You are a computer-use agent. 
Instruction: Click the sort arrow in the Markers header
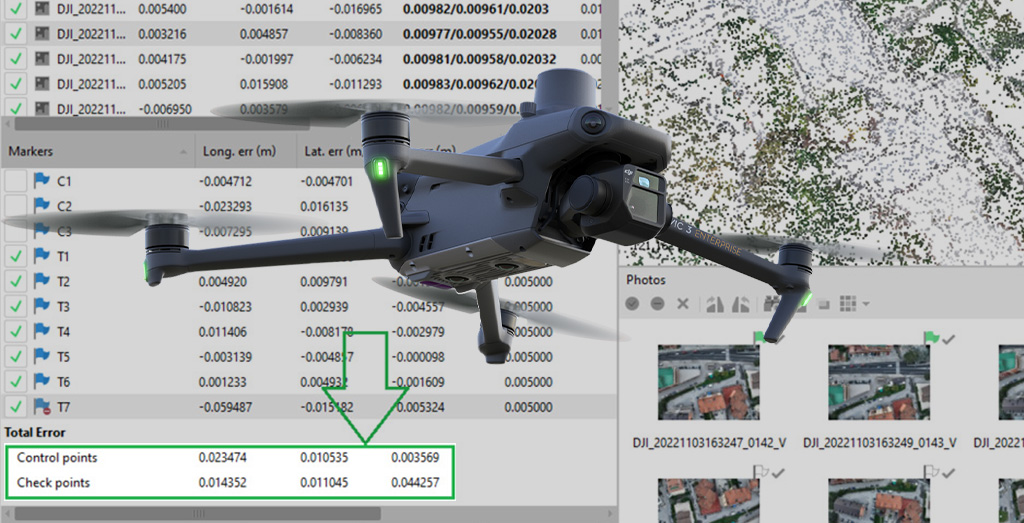point(182,151)
